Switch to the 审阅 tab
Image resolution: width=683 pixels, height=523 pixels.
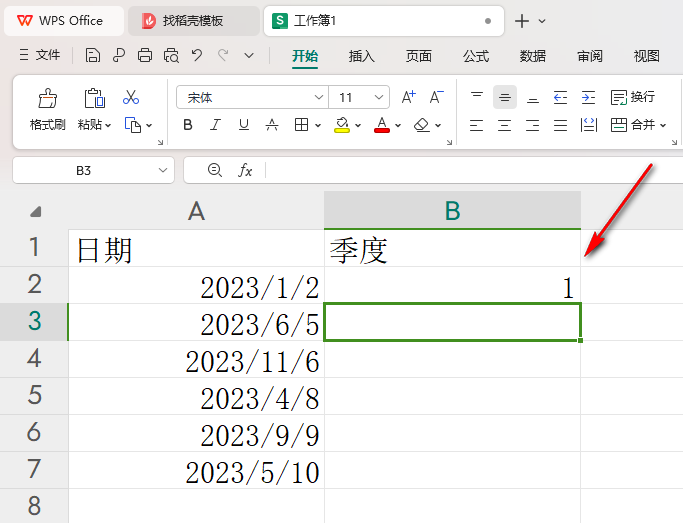coord(589,56)
